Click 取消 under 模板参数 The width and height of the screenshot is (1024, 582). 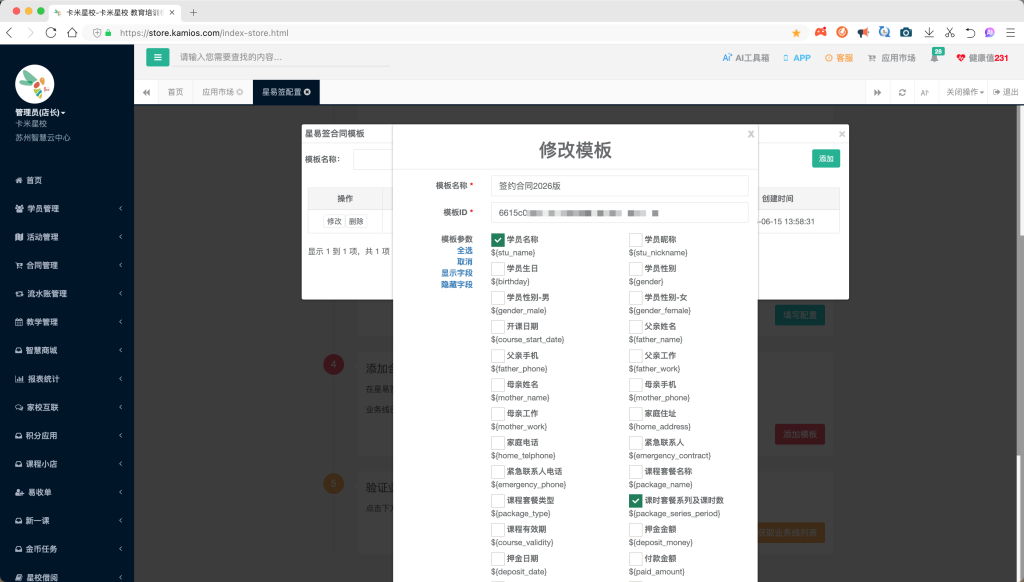coord(464,262)
